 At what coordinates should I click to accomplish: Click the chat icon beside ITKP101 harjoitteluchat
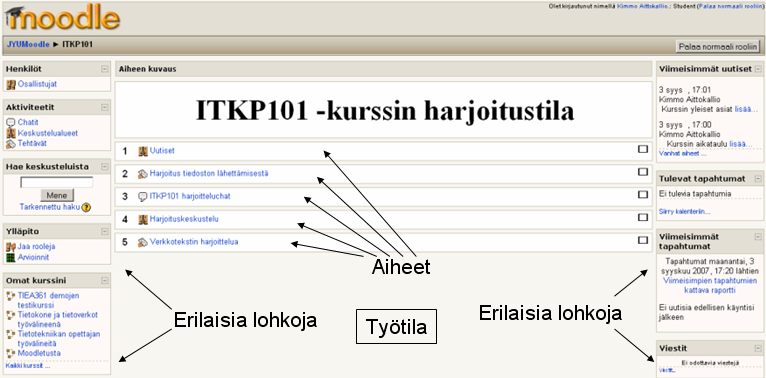[143, 197]
